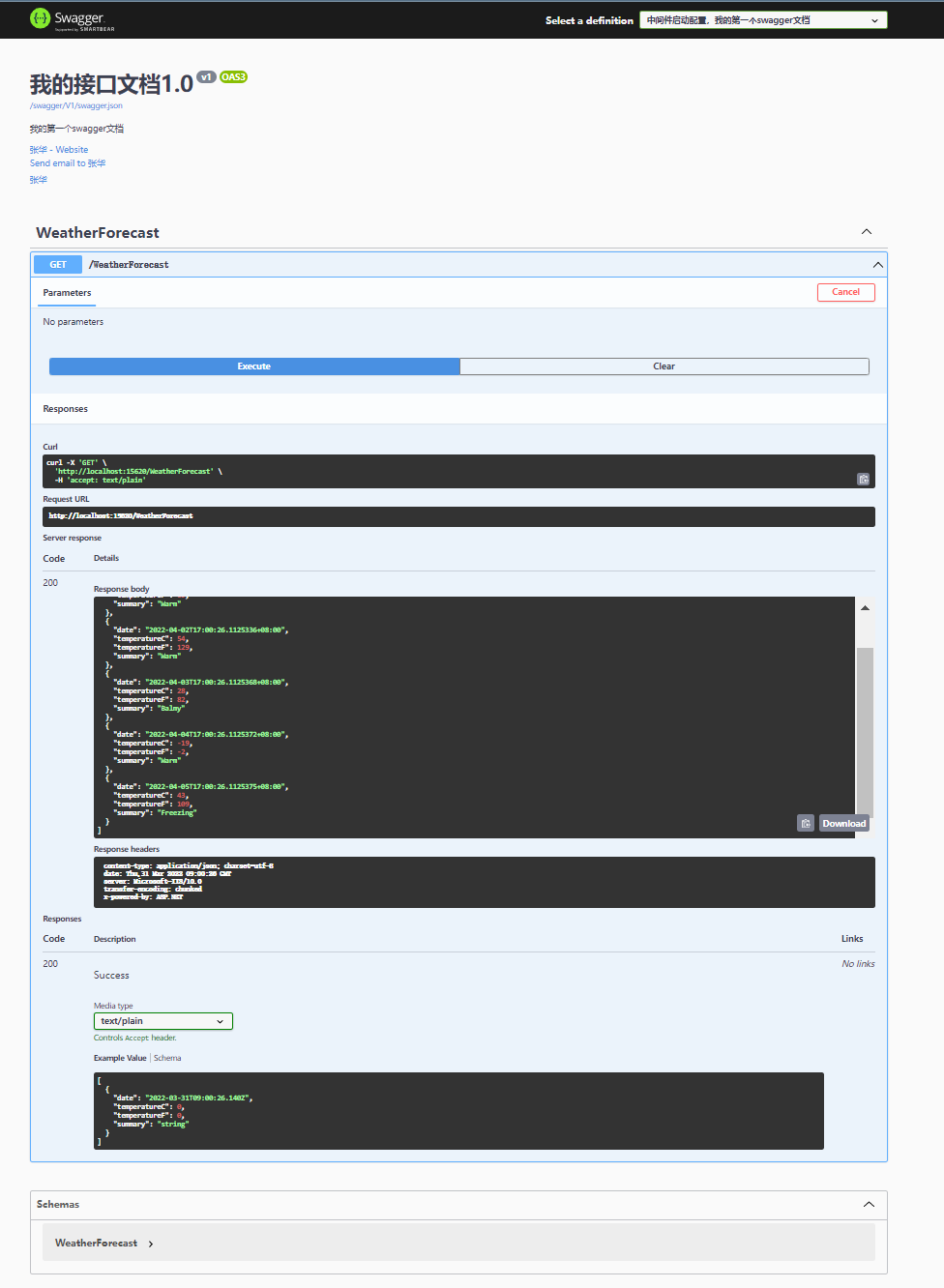The image size is (944, 1288).
Task: Collapse the Schemas section
Action: pos(869,1205)
